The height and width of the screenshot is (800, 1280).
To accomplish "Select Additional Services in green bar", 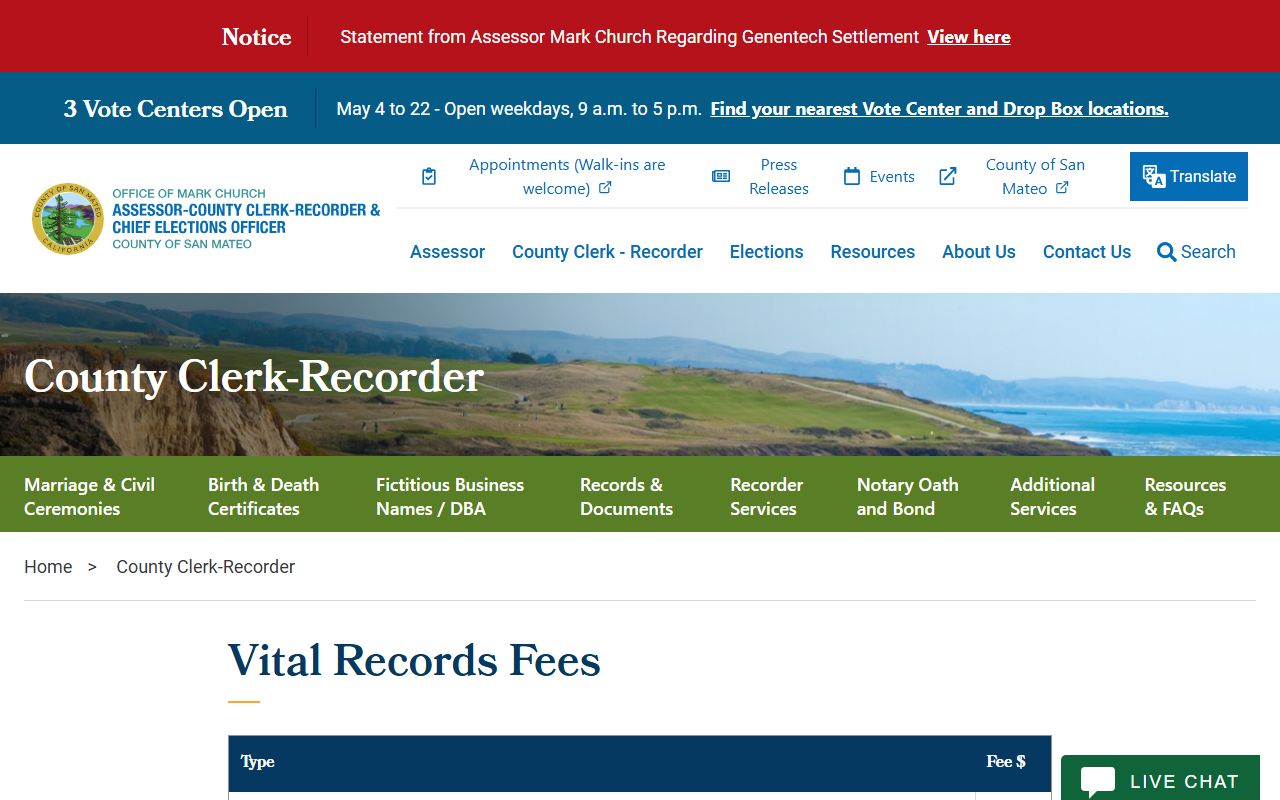I will click(x=1052, y=496).
